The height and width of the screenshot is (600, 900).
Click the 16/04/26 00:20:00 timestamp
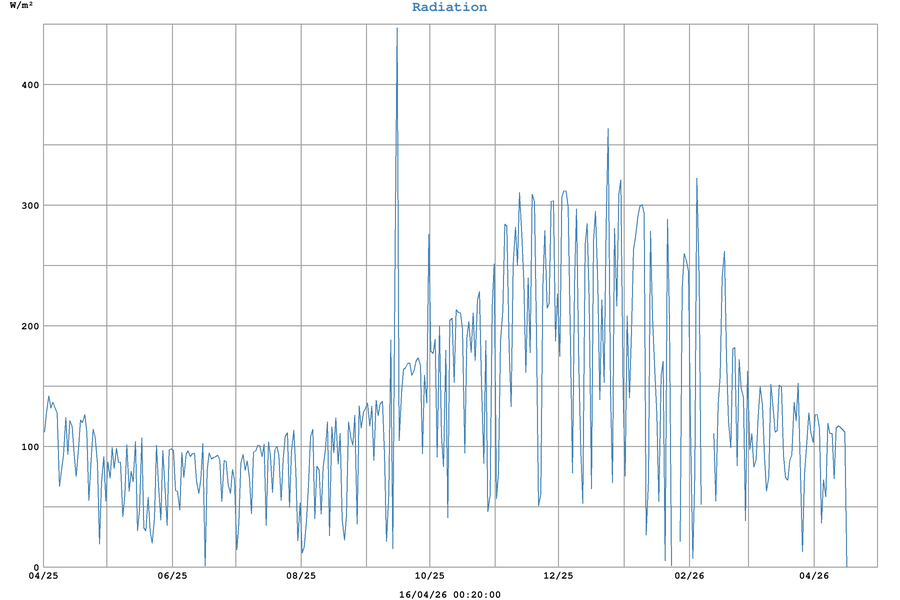pos(449,594)
